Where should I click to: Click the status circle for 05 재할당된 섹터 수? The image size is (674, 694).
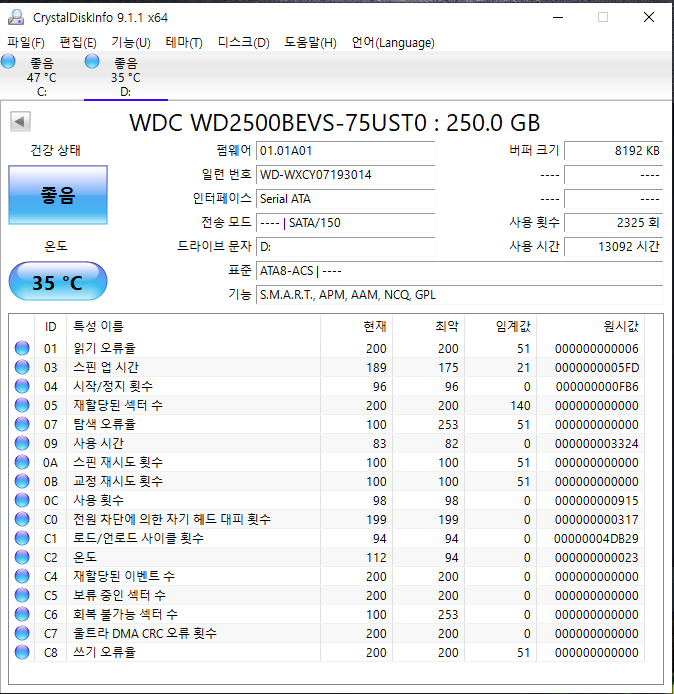coord(22,405)
